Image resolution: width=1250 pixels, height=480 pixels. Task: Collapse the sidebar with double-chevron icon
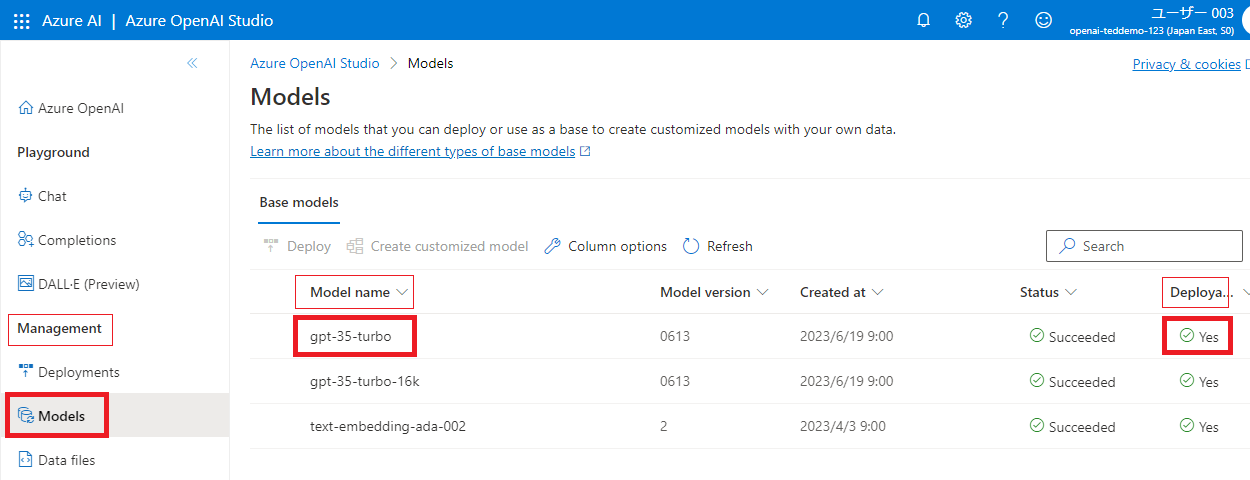(x=192, y=63)
